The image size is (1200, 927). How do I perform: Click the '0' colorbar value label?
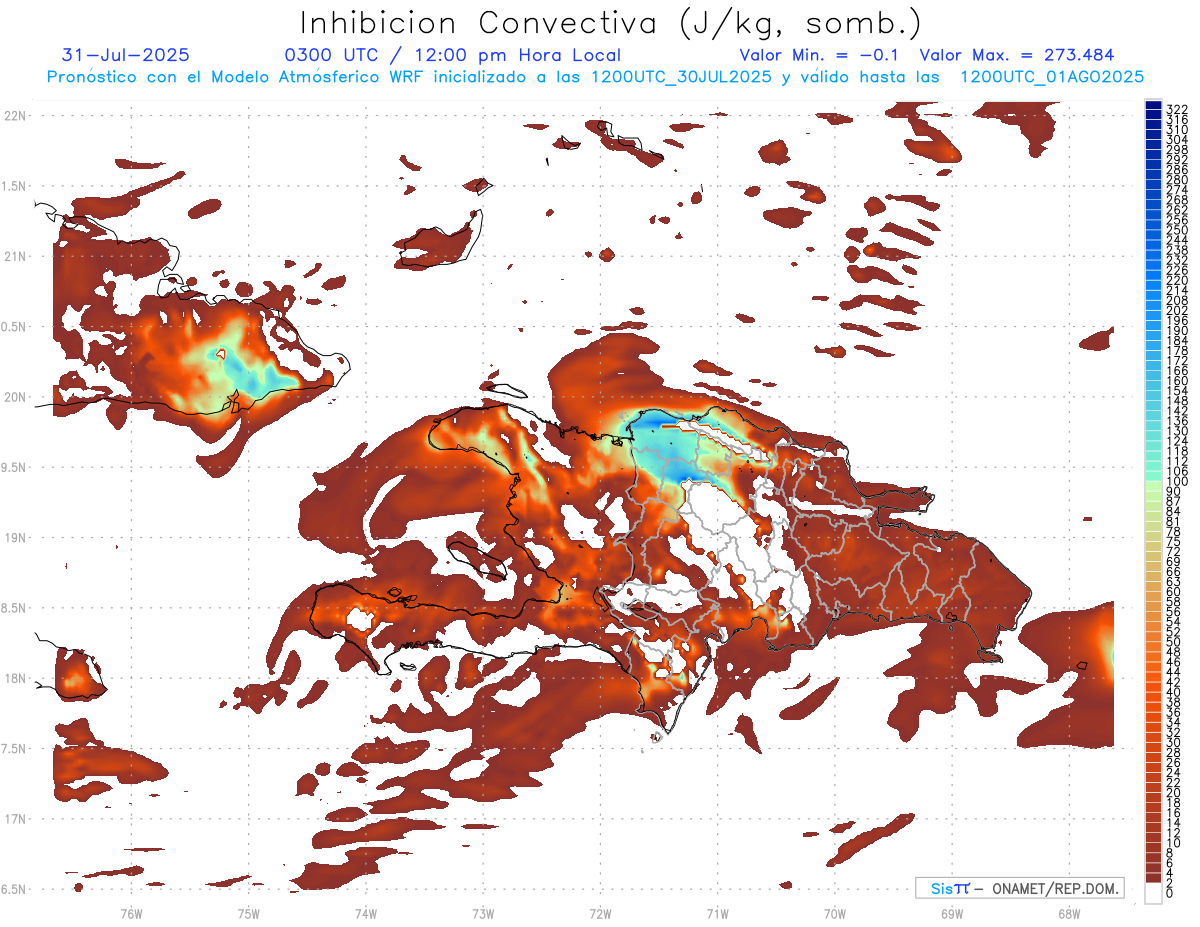(x=1171, y=894)
